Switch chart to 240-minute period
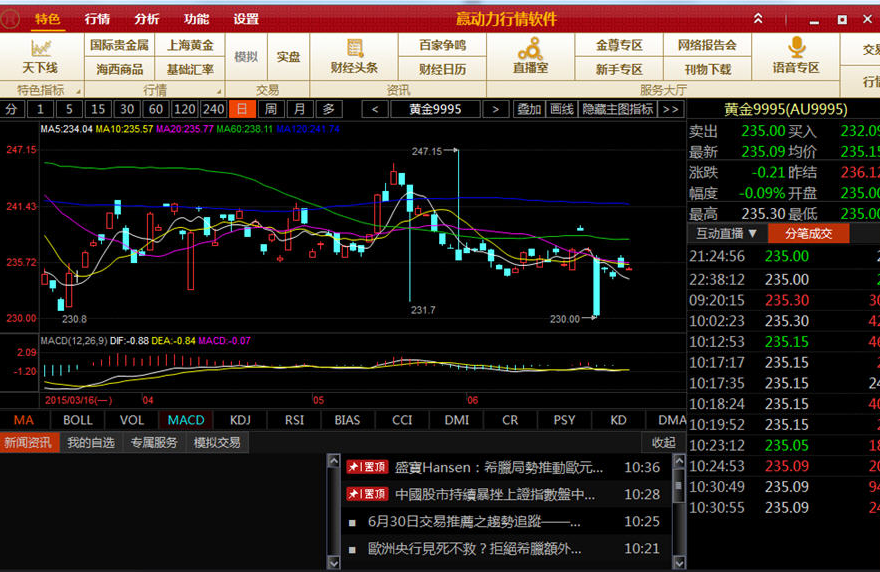Screen dimensions: 880x572 pos(213,109)
